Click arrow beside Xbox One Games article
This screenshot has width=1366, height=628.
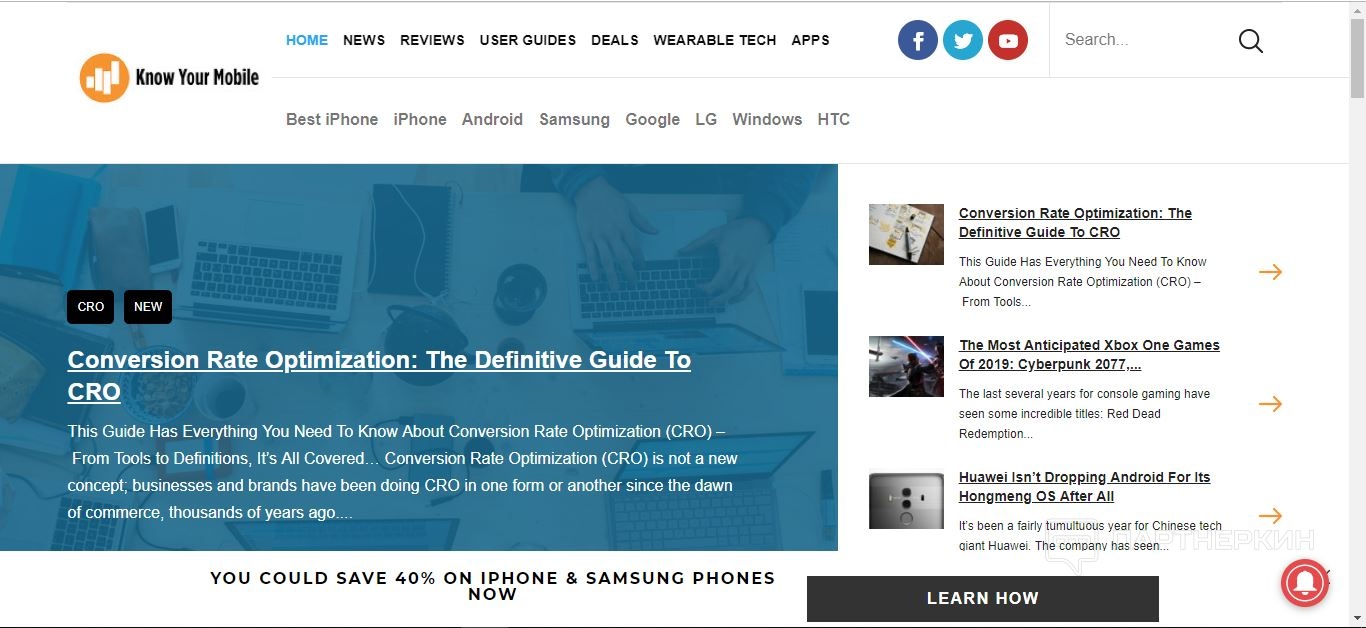pos(1270,404)
